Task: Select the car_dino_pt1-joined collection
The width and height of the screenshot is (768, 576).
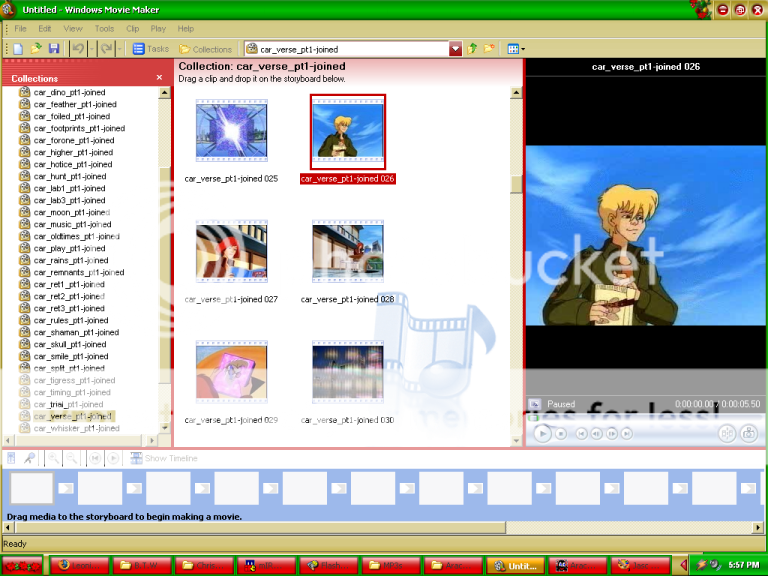Action: (70, 92)
